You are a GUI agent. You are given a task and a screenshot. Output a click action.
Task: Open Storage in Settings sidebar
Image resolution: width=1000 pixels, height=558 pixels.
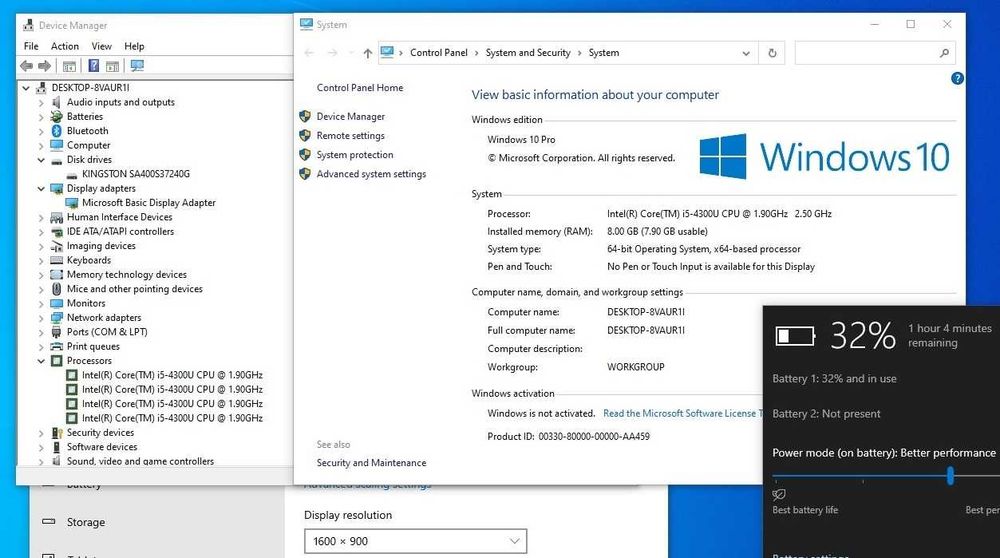point(85,522)
